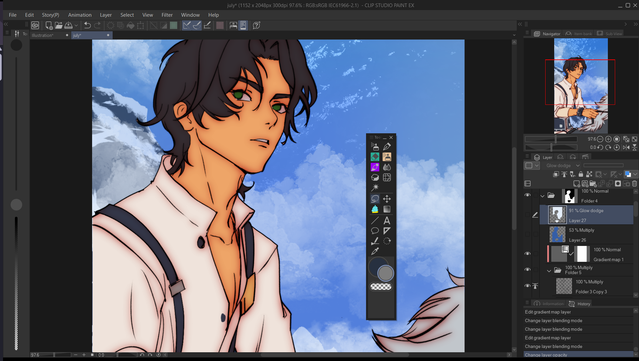Open the Edit menu
639x361 pixels.
pos(29,15)
